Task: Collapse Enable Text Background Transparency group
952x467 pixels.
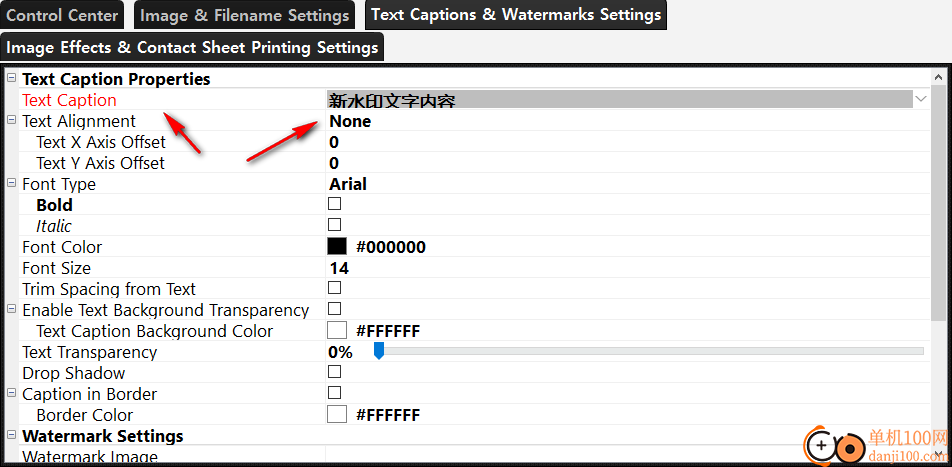Action: click(12, 310)
